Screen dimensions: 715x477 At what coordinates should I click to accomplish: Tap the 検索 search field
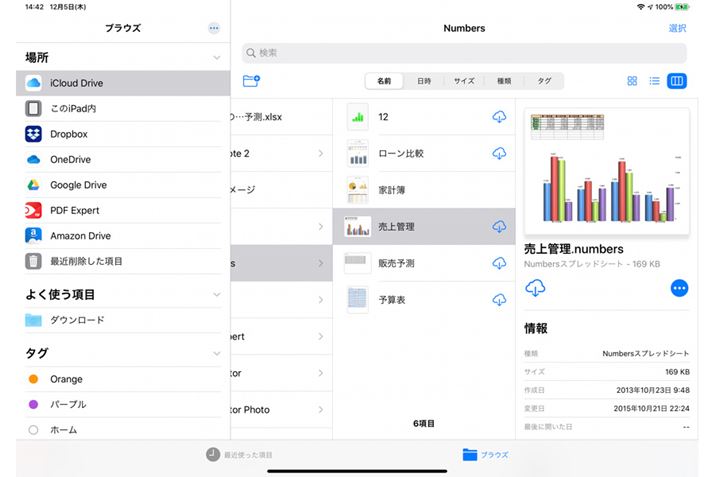point(464,53)
